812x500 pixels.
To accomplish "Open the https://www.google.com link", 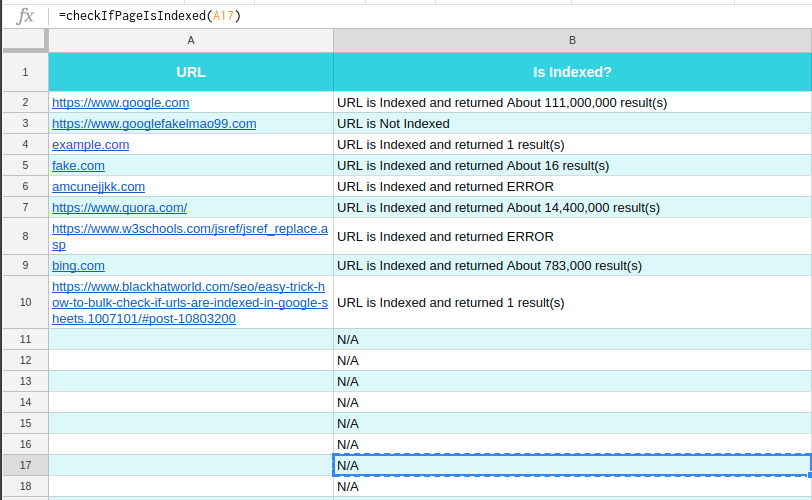I will pyautogui.click(x=120, y=102).
